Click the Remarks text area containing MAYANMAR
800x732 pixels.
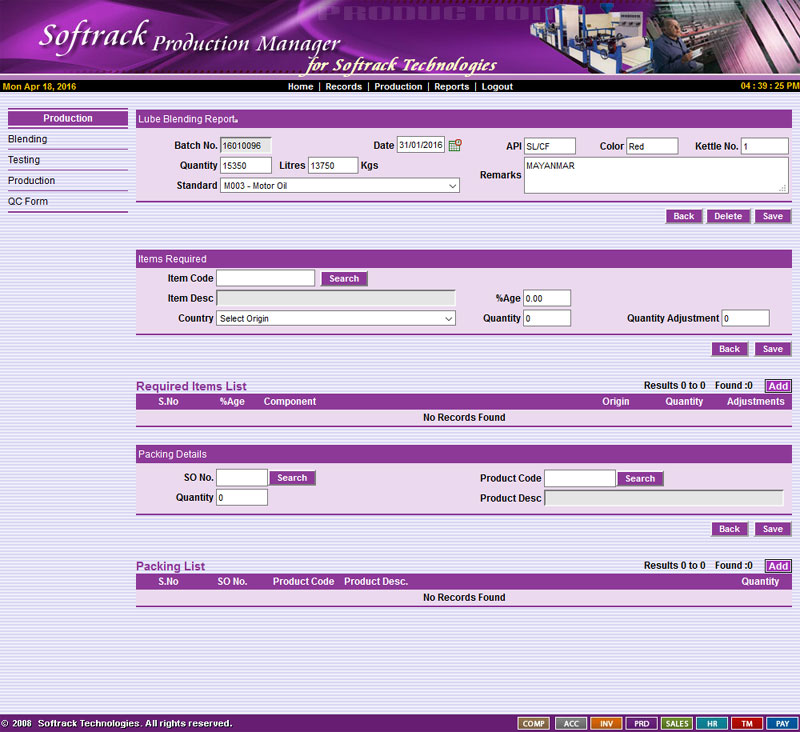(x=655, y=175)
